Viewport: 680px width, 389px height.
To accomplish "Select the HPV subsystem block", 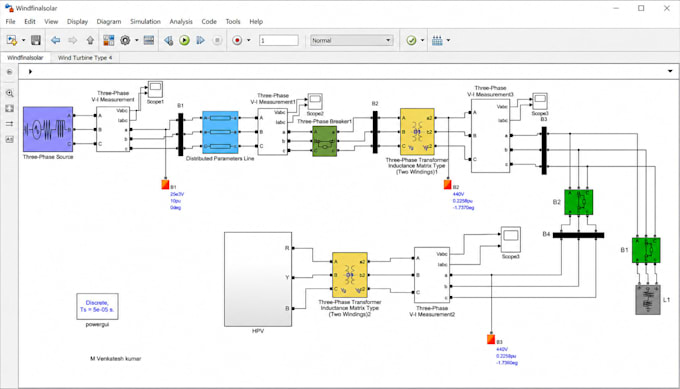I will point(258,279).
